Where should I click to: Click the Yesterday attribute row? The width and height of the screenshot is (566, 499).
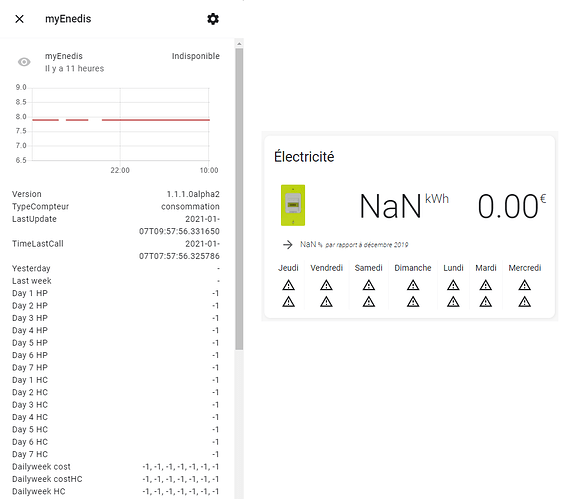click(x=116, y=268)
